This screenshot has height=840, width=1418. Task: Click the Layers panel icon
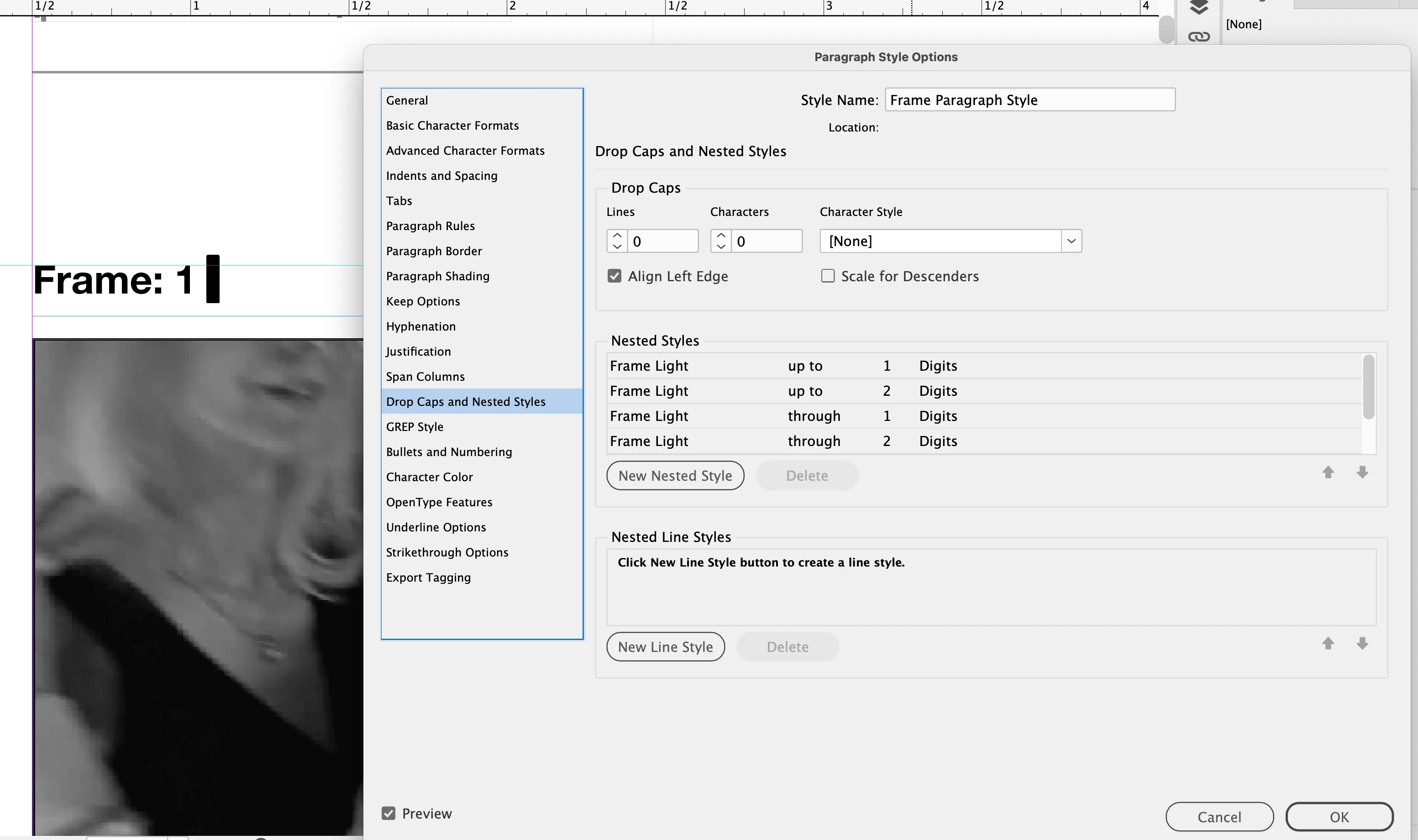[1198, 7]
